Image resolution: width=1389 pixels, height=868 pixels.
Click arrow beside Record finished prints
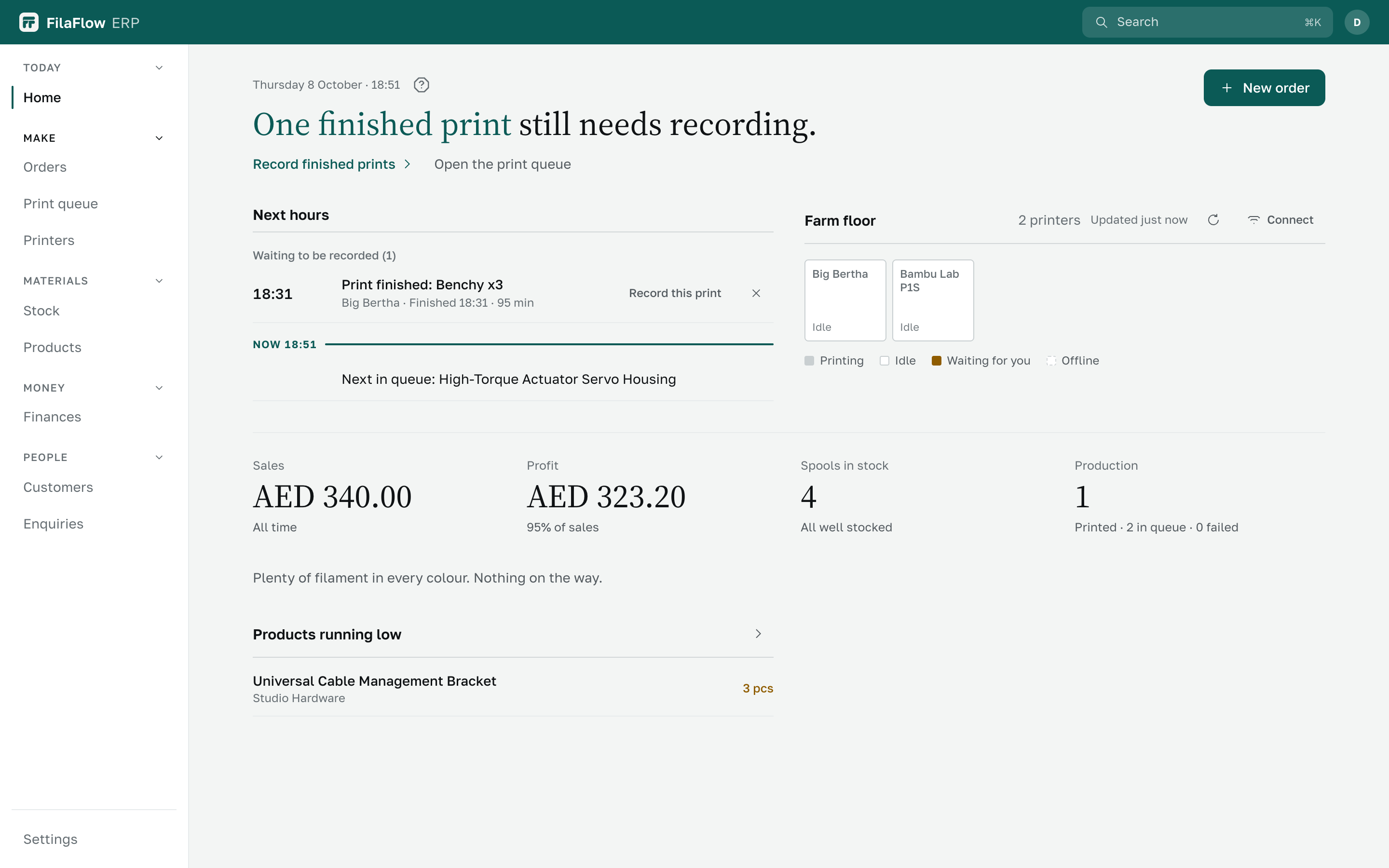point(408,164)
